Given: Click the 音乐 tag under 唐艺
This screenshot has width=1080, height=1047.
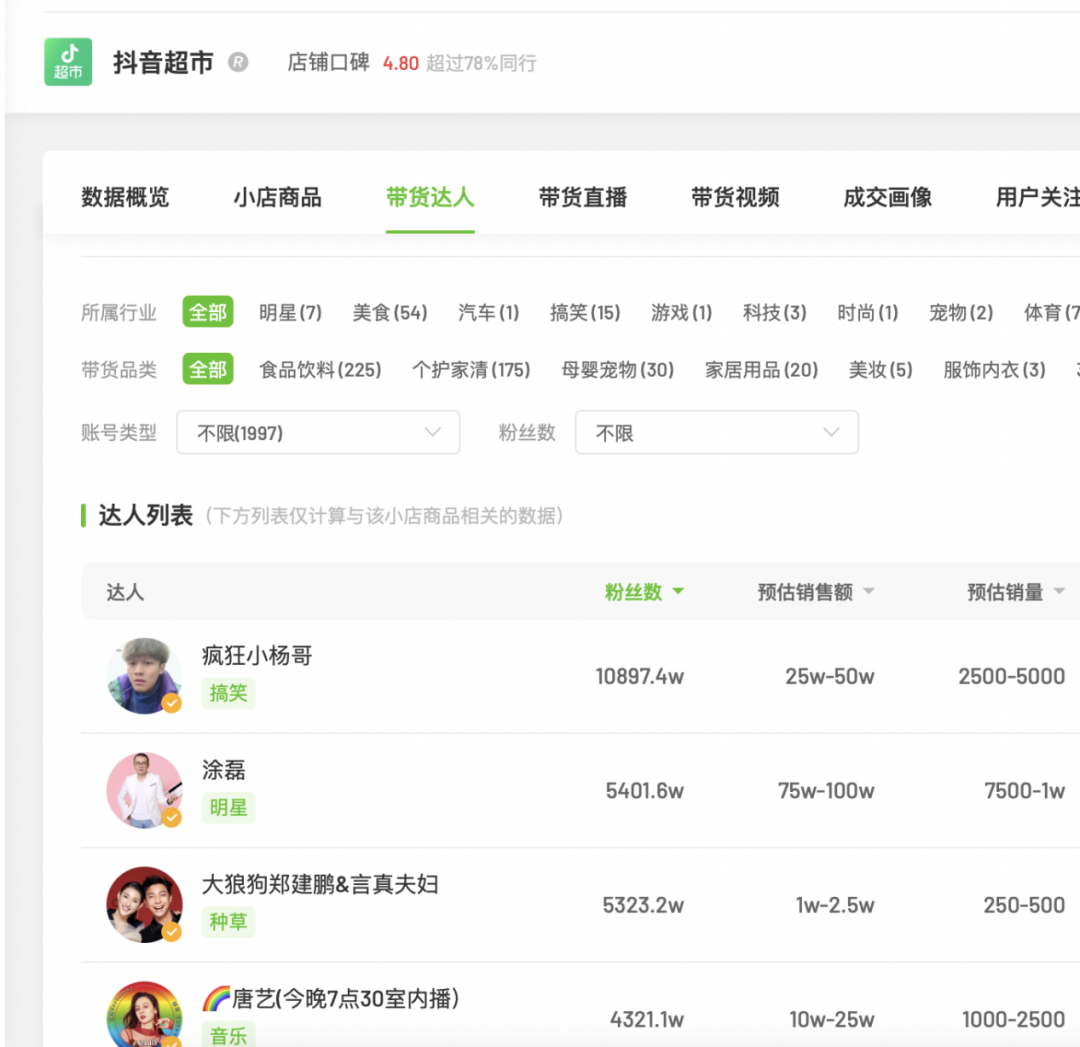Looking at the screenshot, I should coord(228,1037).
